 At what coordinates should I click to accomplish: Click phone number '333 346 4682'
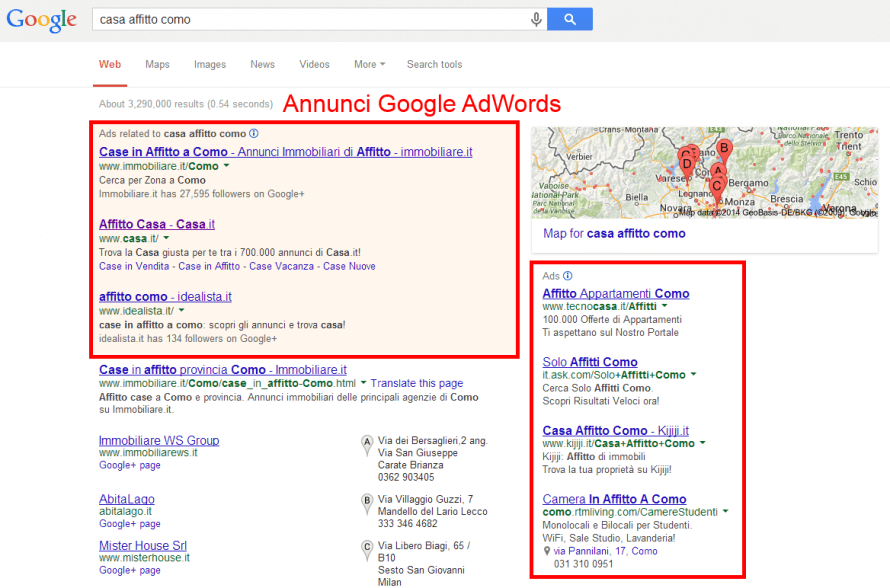[408, 524]
